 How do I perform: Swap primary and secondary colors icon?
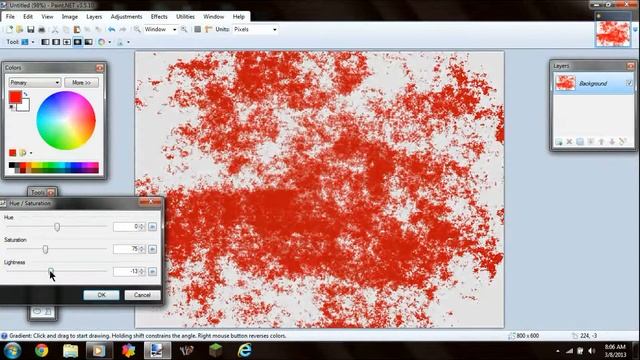pos(26,94)
